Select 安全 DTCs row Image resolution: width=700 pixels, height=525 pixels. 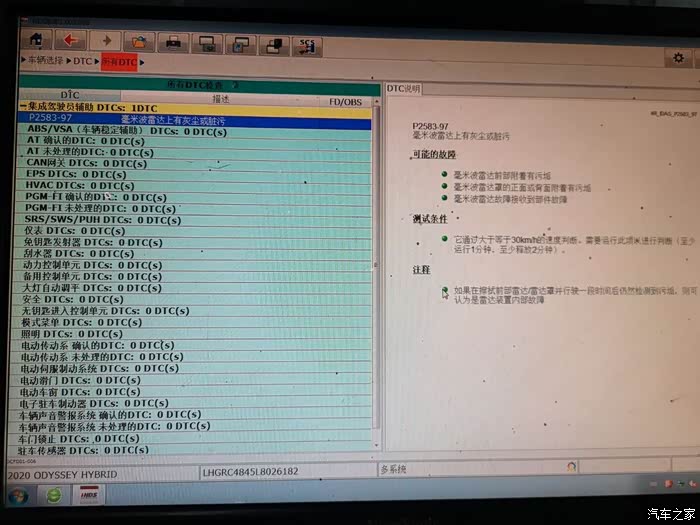(191, 300)
